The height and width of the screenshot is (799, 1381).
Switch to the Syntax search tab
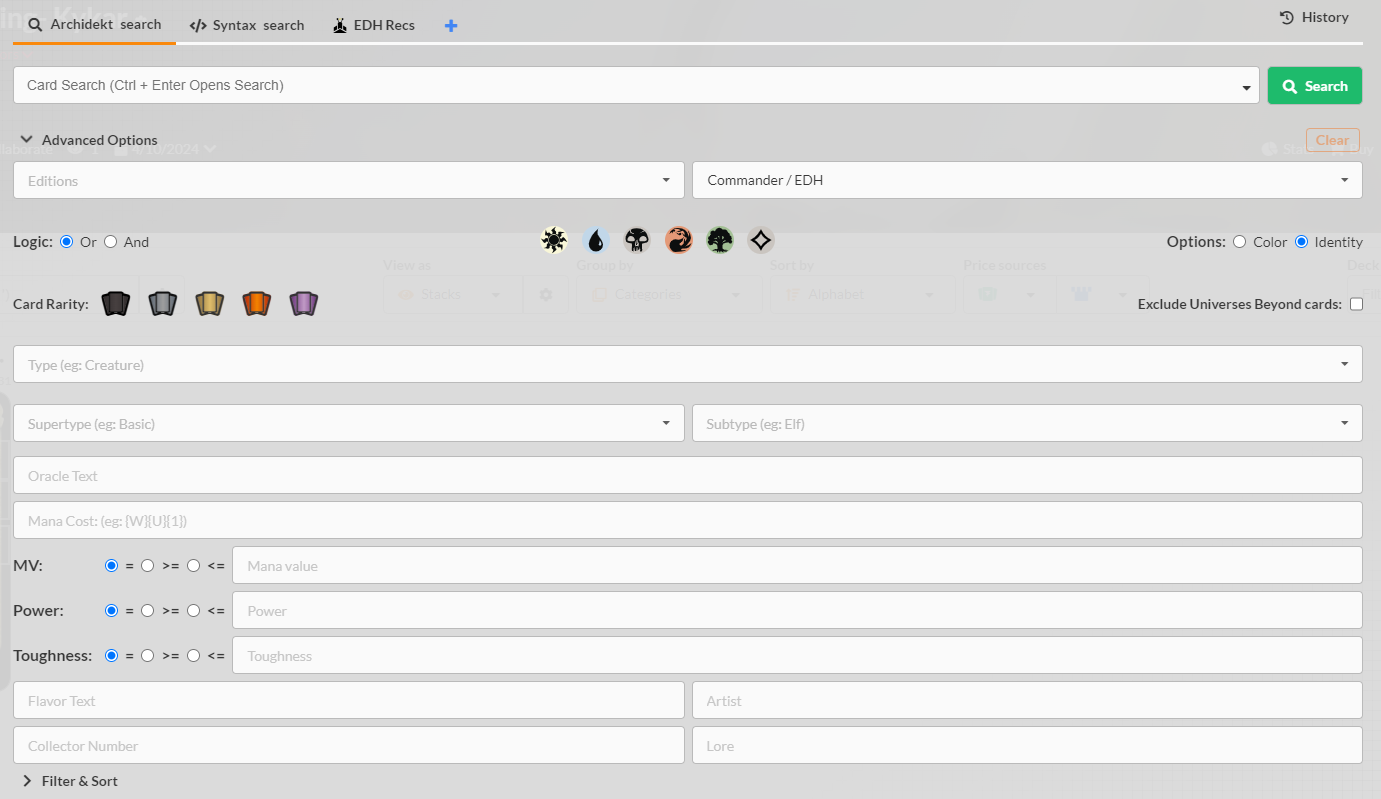coord(246,25)
